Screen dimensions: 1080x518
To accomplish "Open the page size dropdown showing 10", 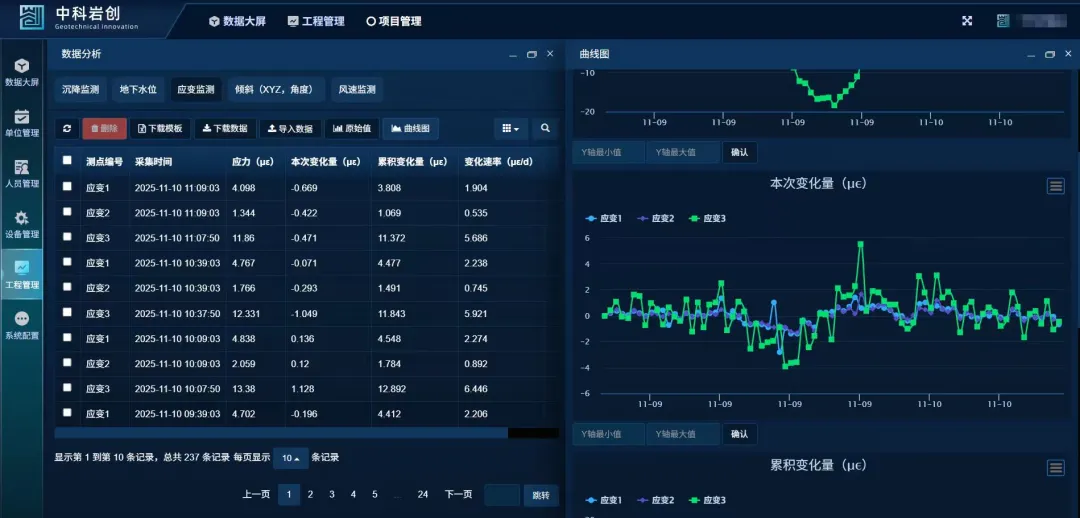I will coord(290,458).
